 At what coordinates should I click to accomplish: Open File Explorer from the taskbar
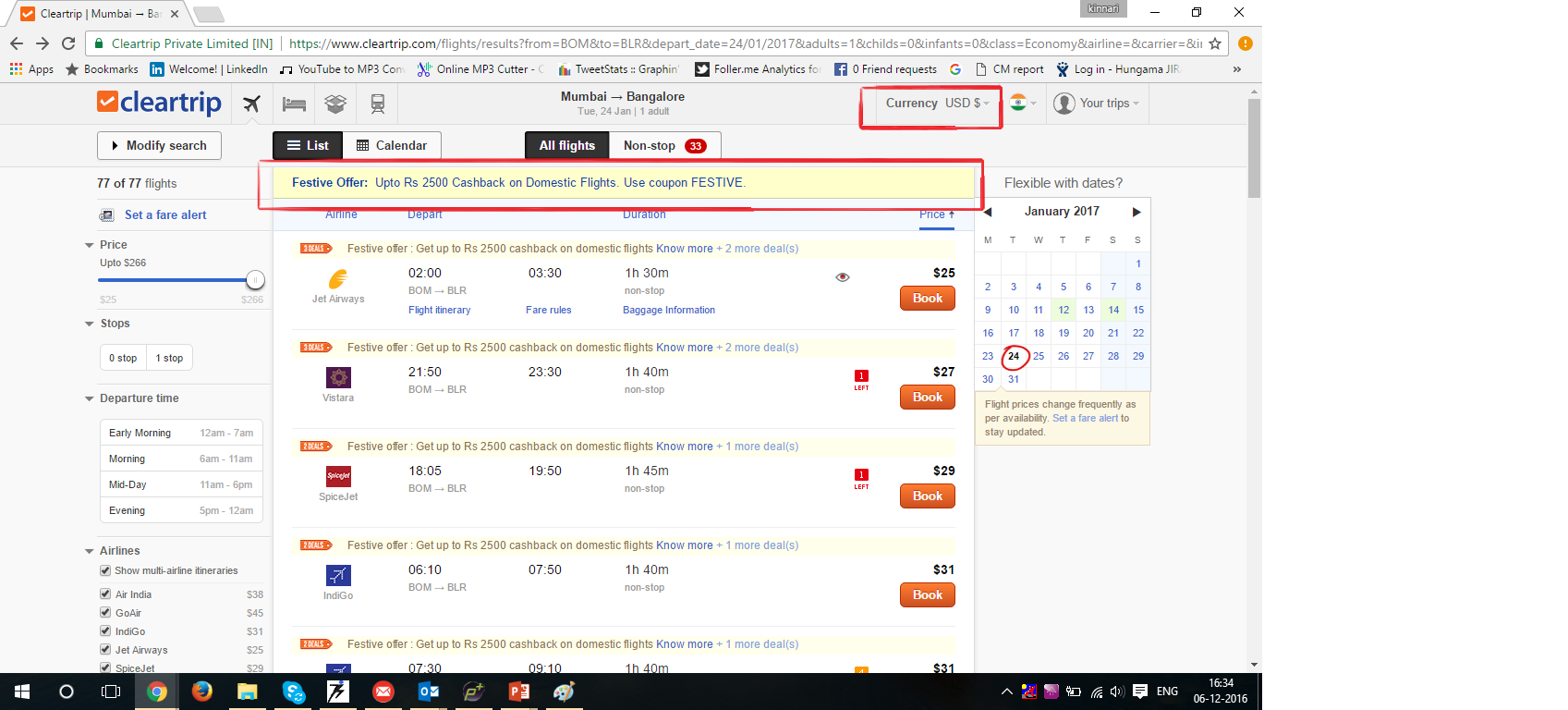(x=247, y=691)
